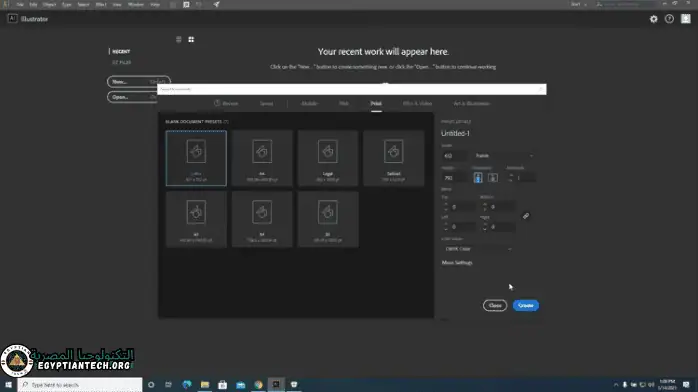Open the Edit menu

33,4
